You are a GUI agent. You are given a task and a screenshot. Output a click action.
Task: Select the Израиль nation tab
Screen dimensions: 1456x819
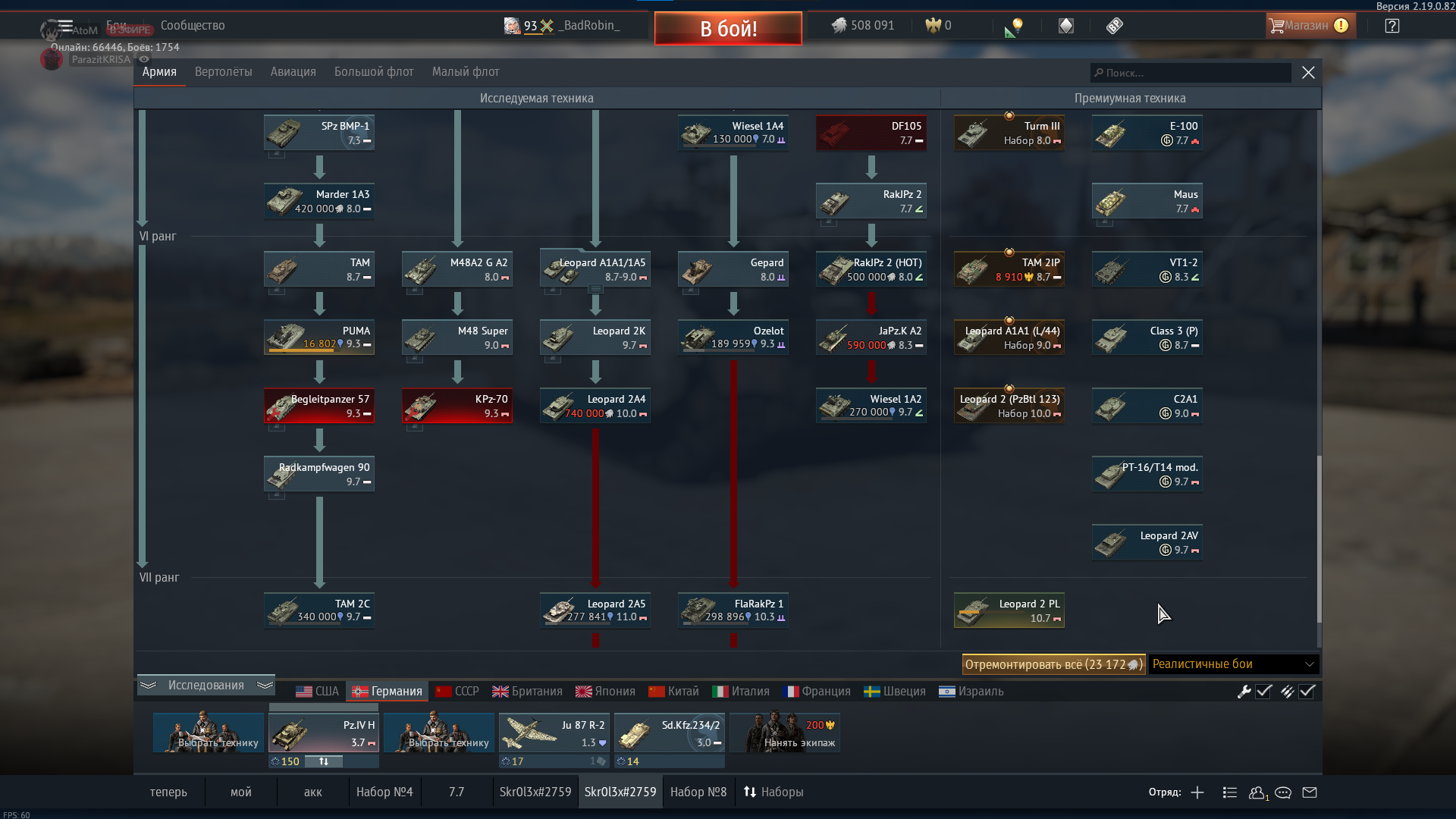(x=971, y=692)
